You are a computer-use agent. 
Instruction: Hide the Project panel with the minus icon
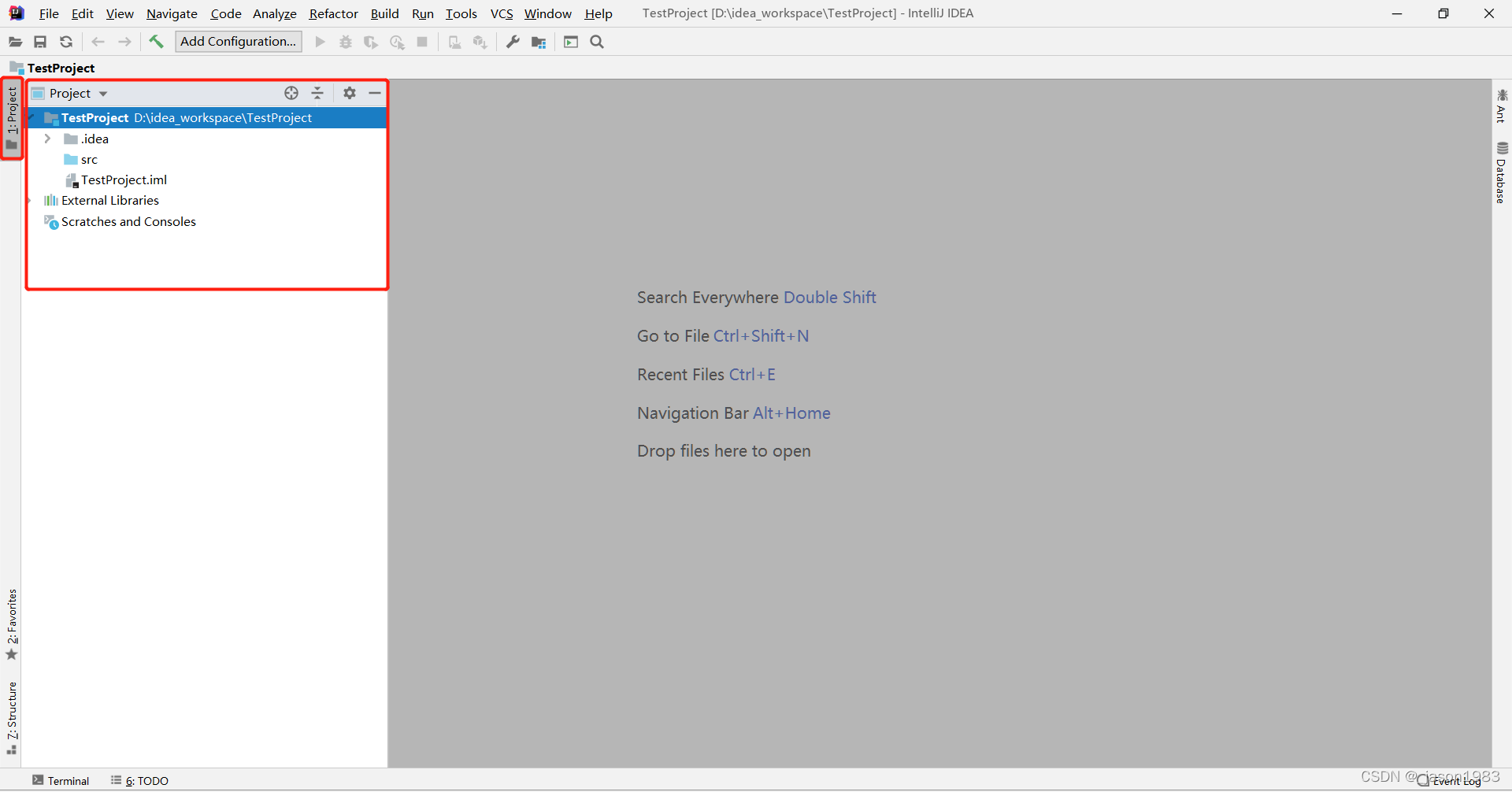[x=375, y=93]
